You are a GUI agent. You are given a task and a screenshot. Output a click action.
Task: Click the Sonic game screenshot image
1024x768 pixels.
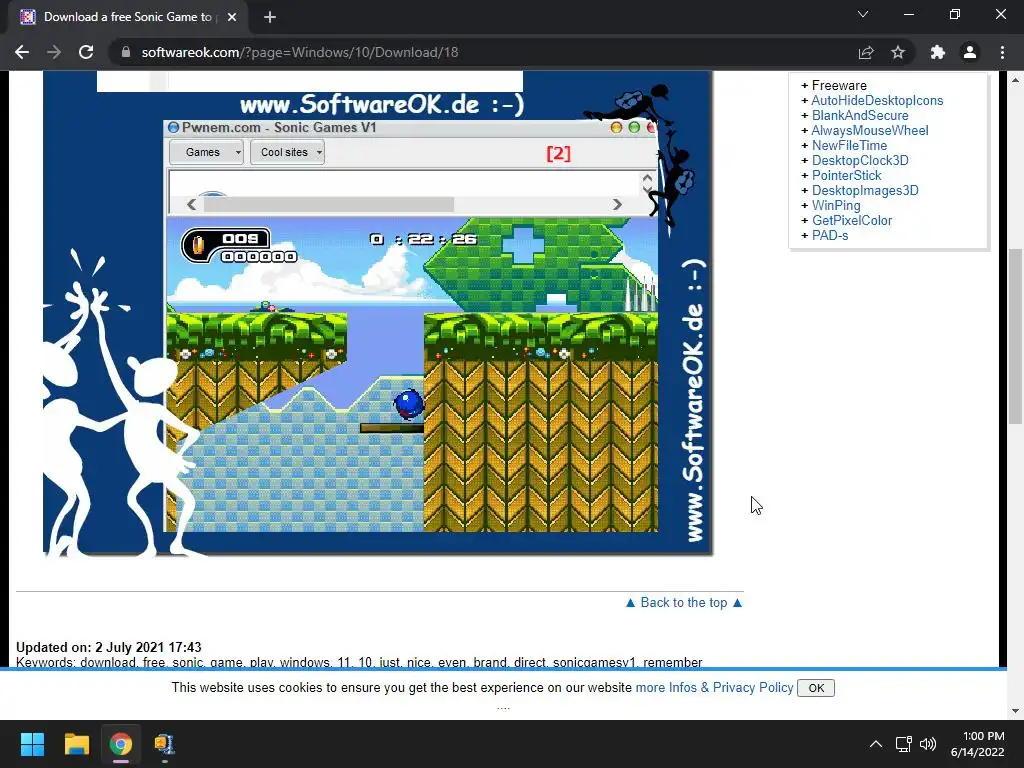pos(377,313)
